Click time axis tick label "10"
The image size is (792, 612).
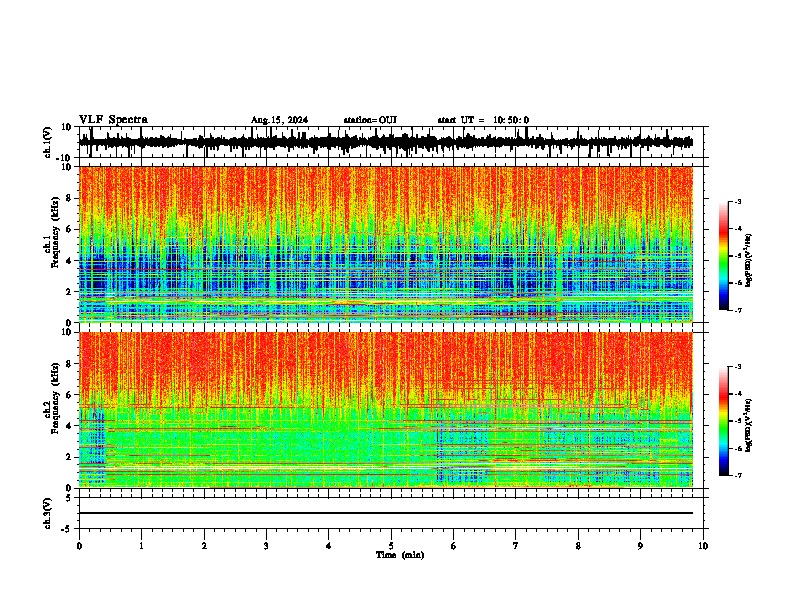point(703,546)
